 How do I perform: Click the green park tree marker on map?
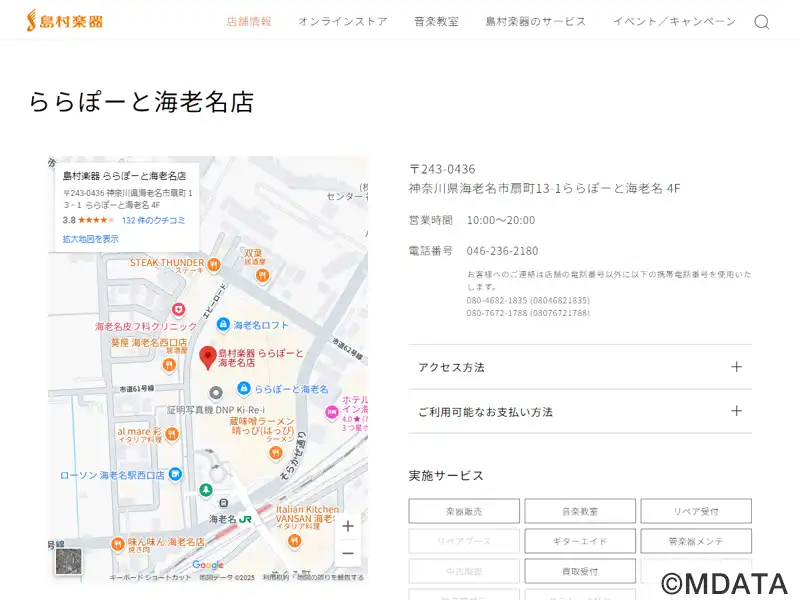206,490
